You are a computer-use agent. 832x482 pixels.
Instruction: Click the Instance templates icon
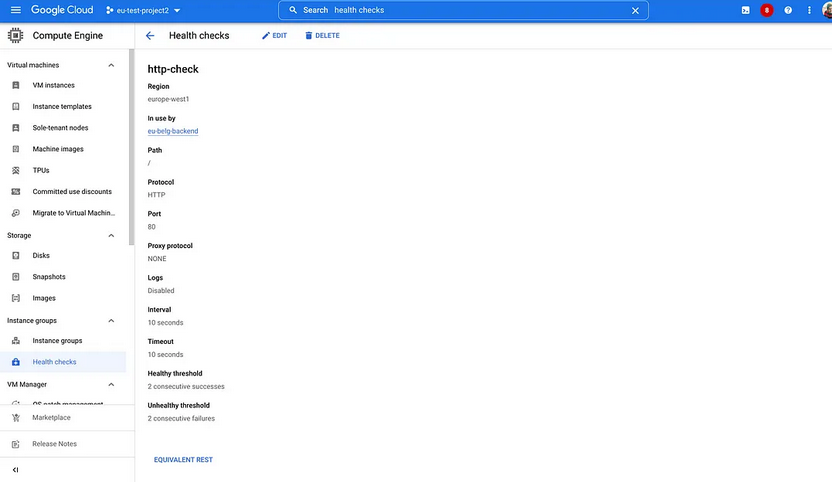click(16, 106)
